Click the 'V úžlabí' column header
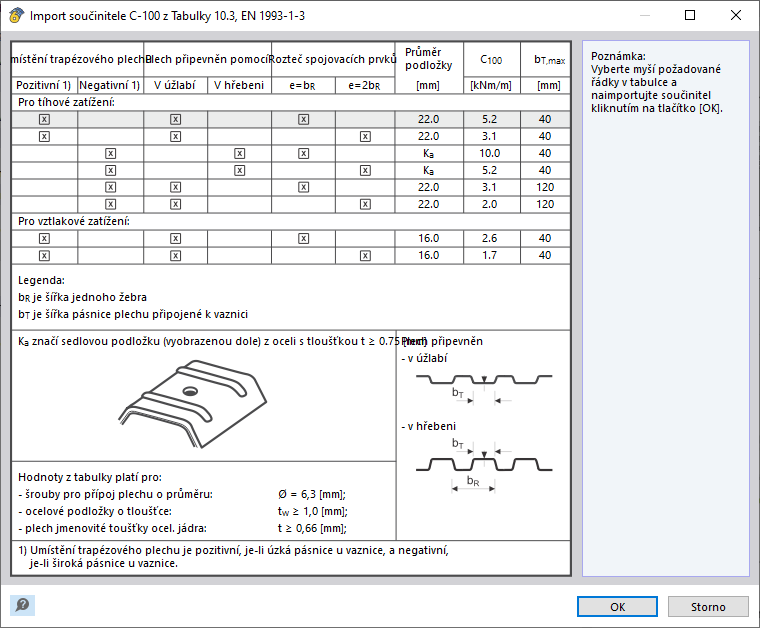This screenshot has width=760, height=628. click(x=175, y=85)
